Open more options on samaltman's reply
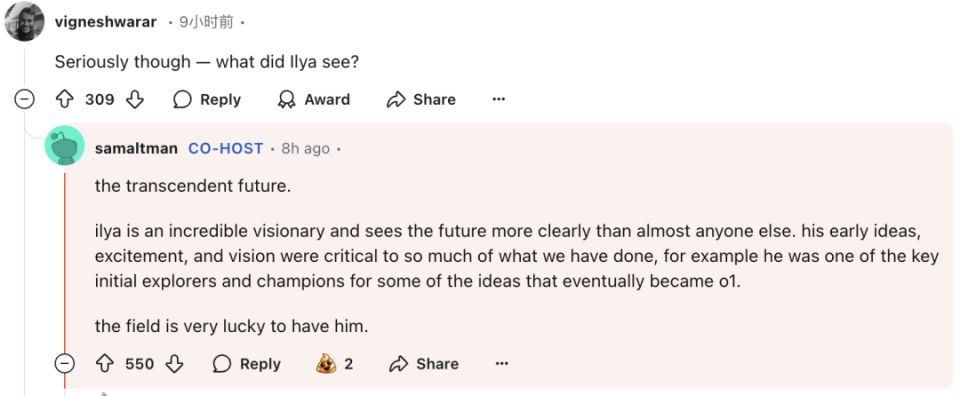Viewport: 960px width, 396px height. click(501, 364)
